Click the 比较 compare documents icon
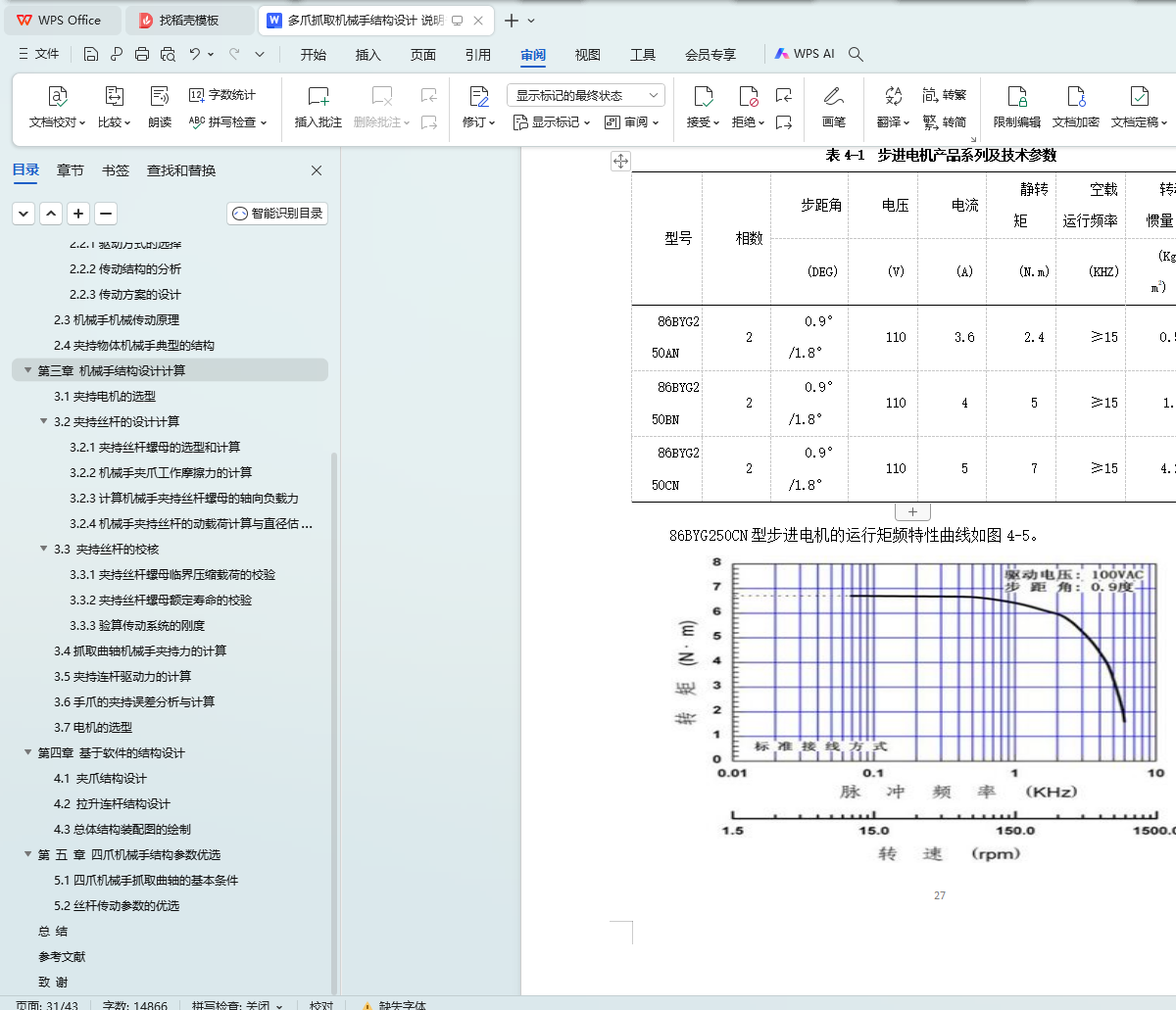 click(115, 96)
